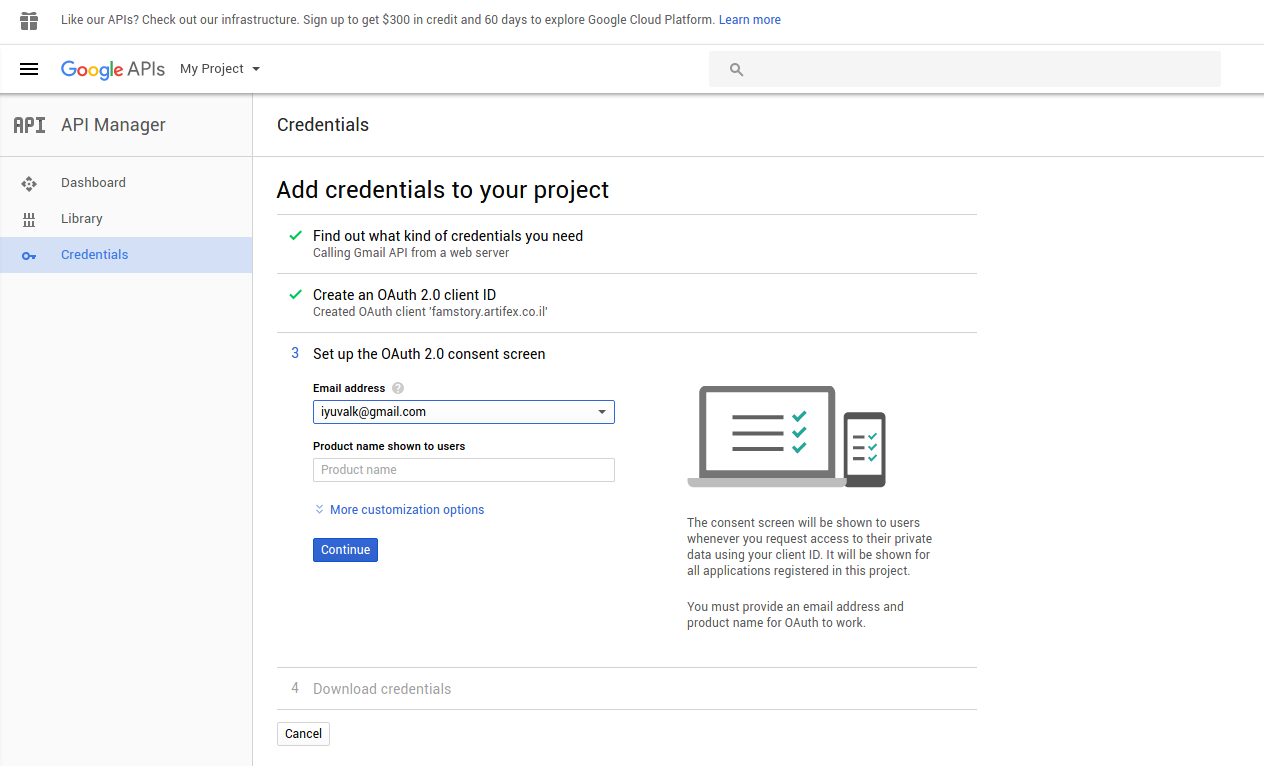The image size is (1264, 766).
Task: Open Dashboard in the sidebar
Action: click(x=93, y=183)
